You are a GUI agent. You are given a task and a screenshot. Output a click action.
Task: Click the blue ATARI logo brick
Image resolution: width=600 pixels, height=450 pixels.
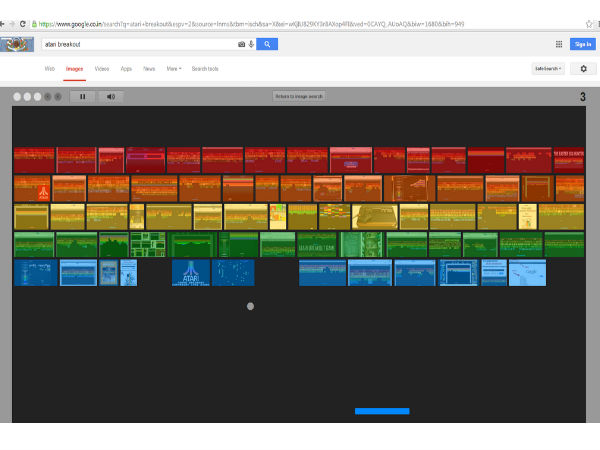tap(191, 273)
